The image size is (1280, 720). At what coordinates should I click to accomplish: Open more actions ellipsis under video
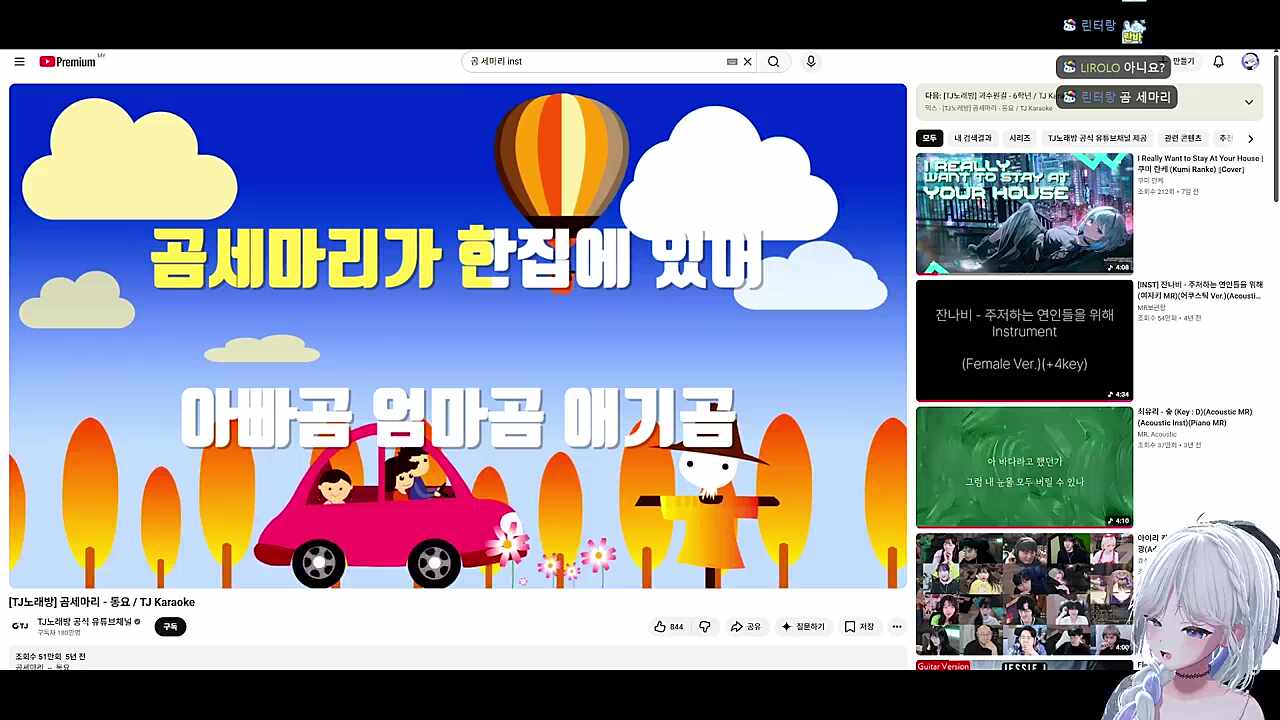(897, 627)
